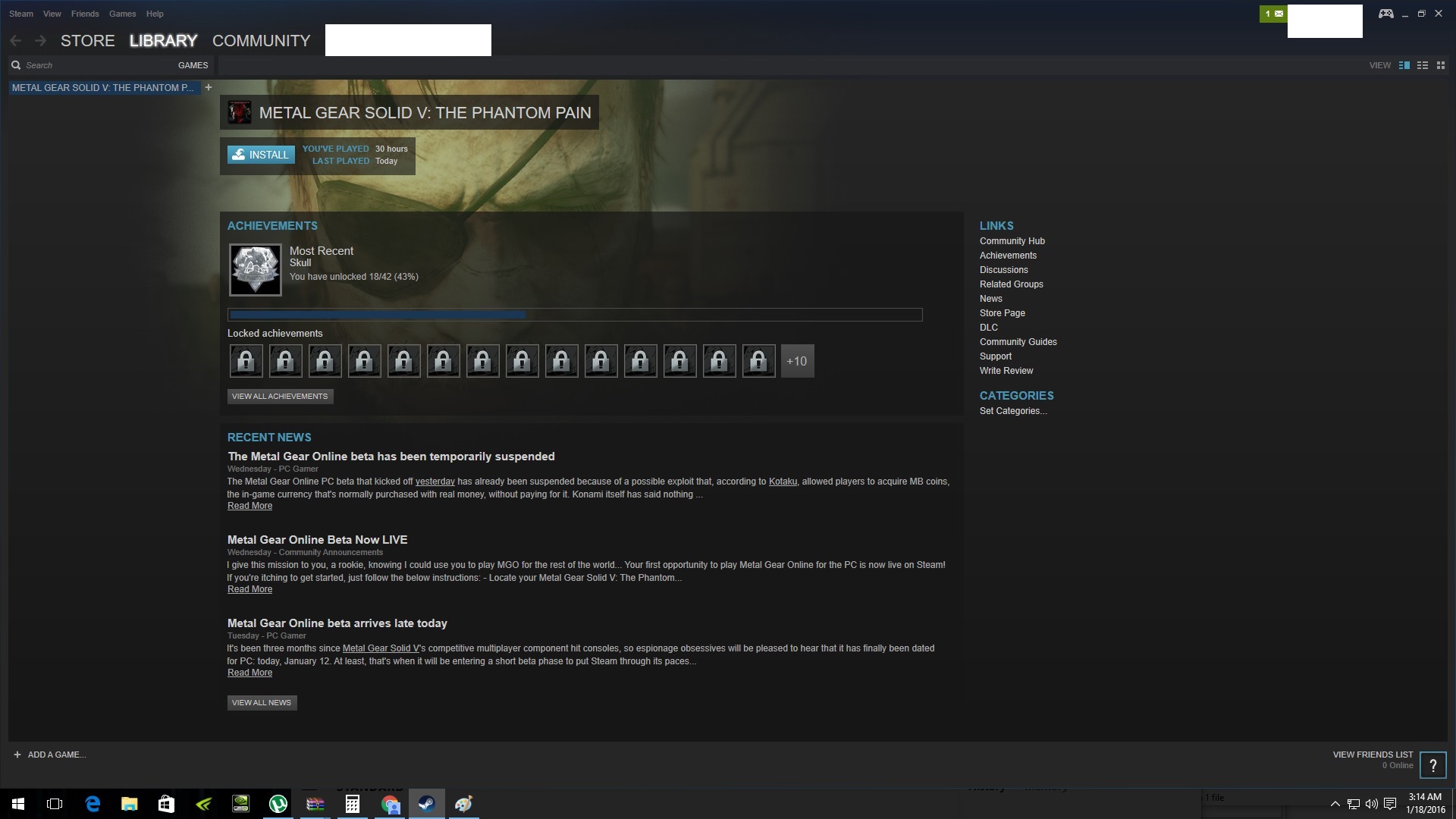Click Read More under beta arrives late article
1456x819 pixels.
249,673
